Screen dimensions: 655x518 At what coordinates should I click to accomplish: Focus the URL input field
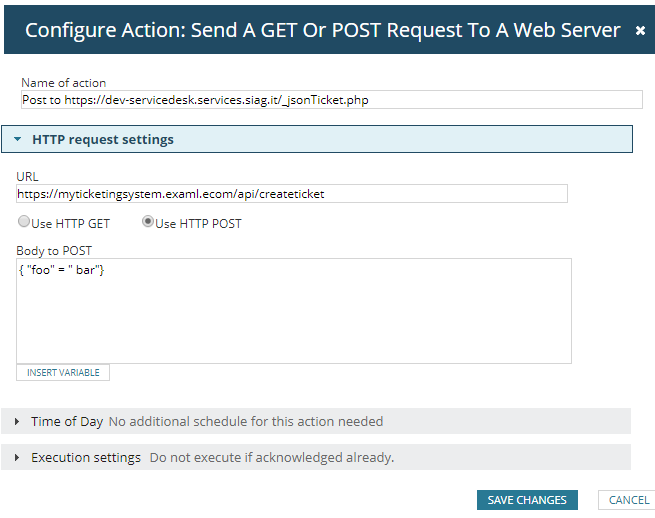292,194
